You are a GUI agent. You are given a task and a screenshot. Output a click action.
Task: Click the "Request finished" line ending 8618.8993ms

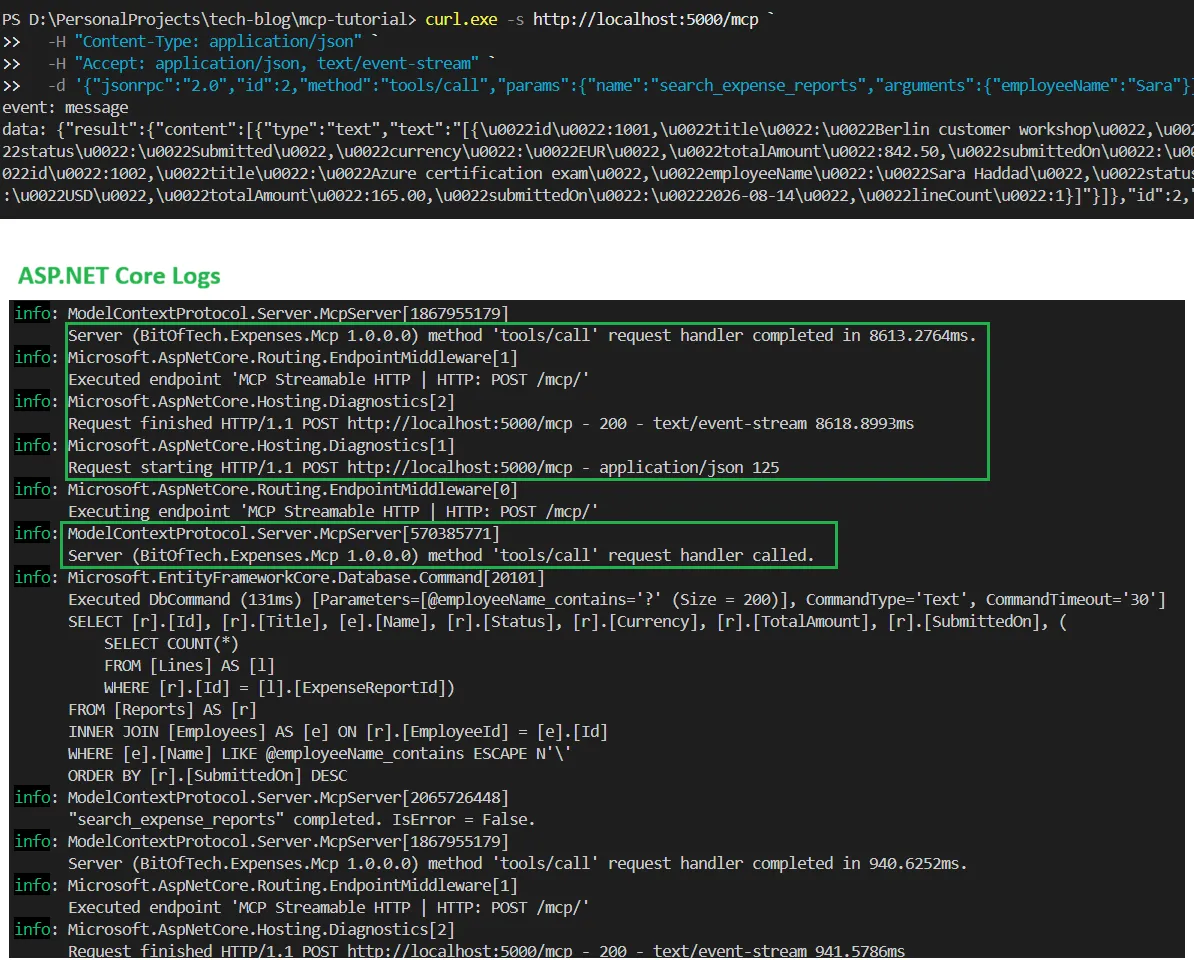491,423
